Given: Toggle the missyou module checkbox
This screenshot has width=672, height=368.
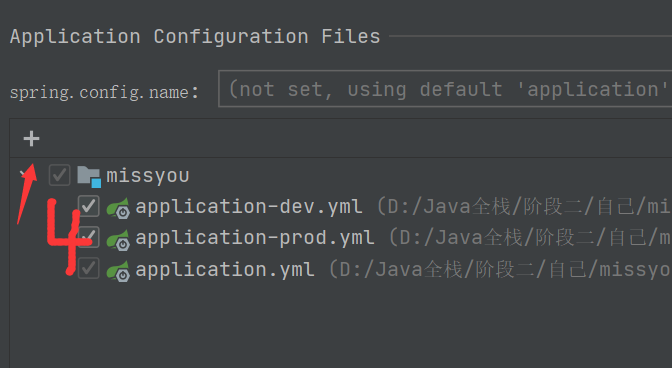Looking at the screenshot, I should (59, 175).
